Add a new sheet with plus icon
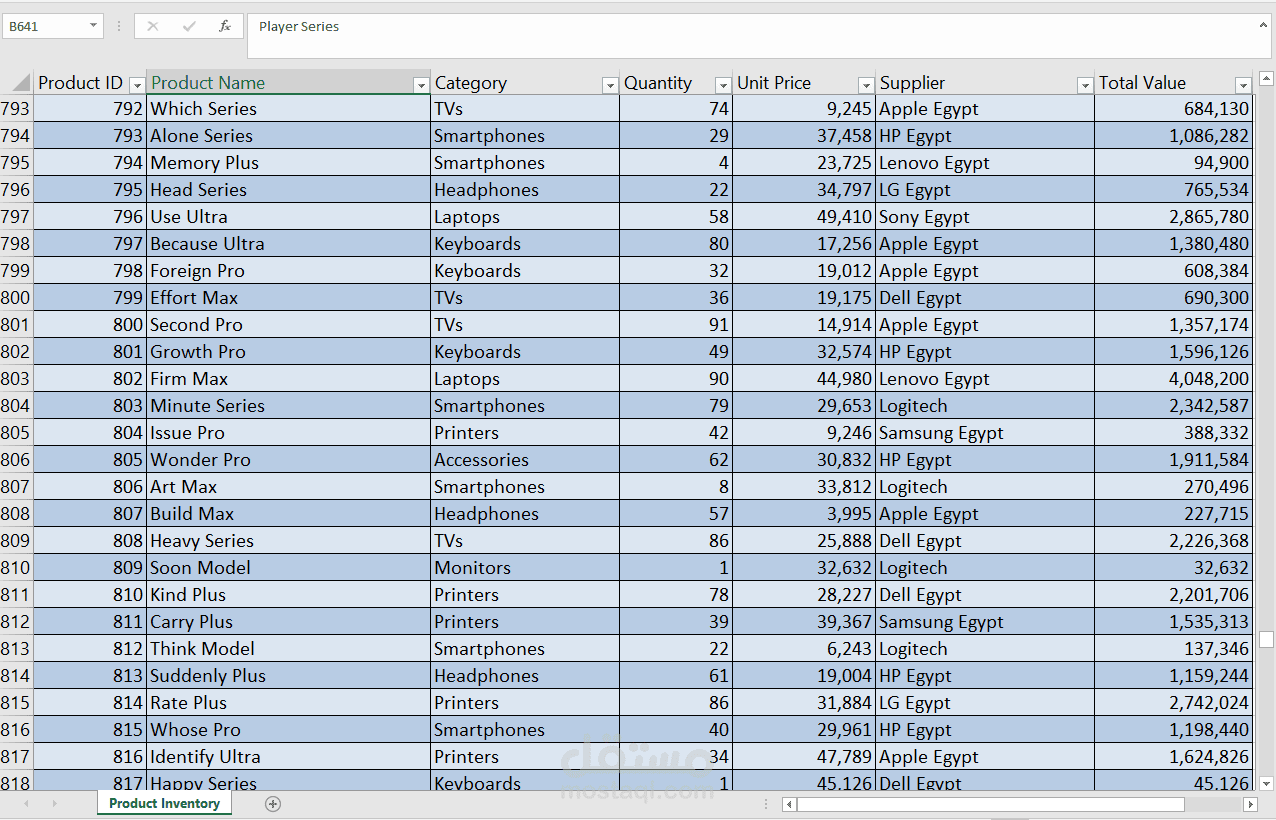Screen dimensions: 1276x820 click(273, 803)
